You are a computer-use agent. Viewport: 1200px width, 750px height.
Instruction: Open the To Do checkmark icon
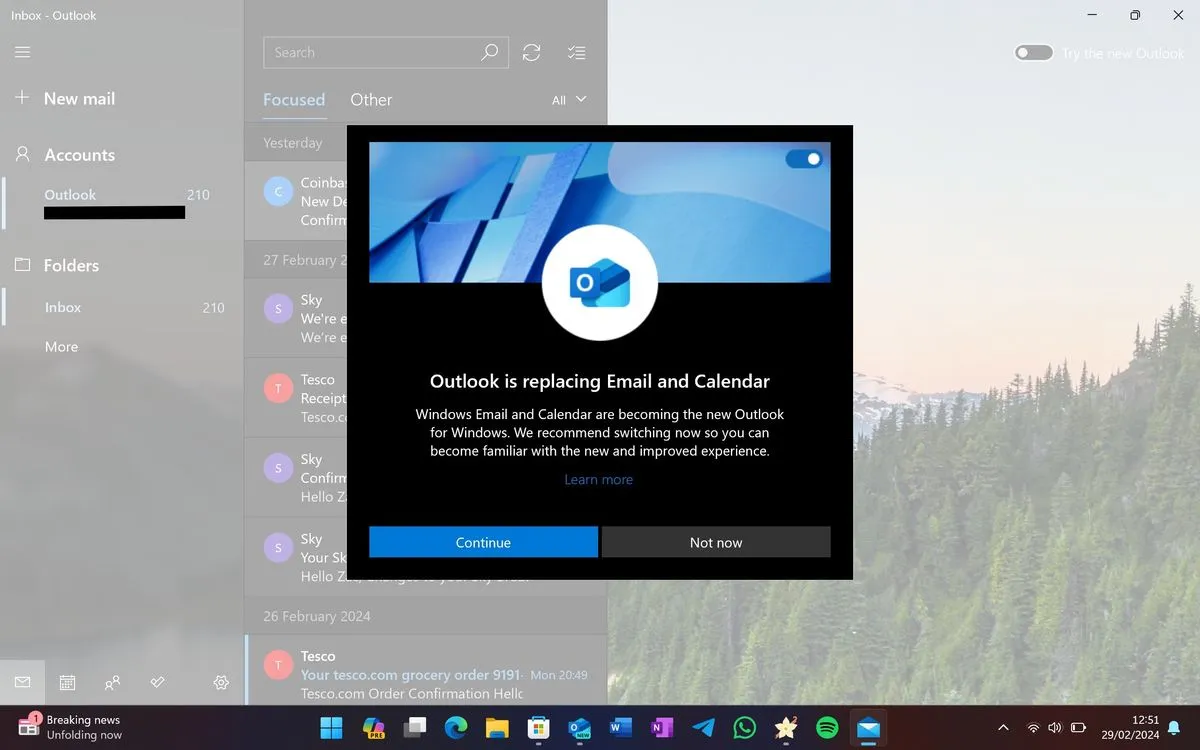(x=157, y=682)
